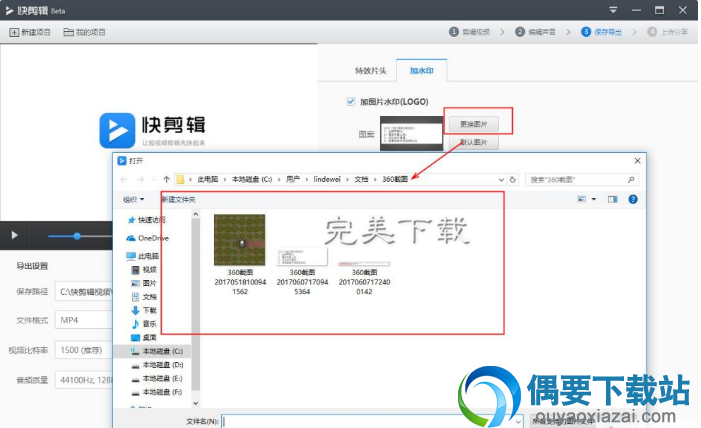Select 本地磁盘 (F:) in navigation pane
The height and width of the screenshot is (428, 701).
pos(156,392)
